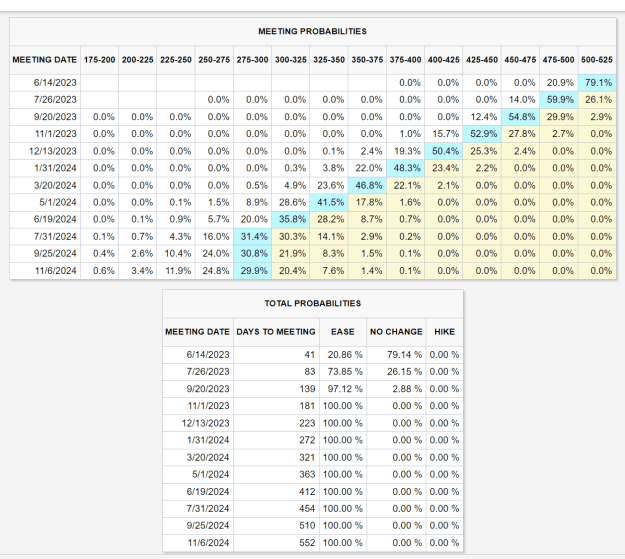Select 29.9% in the 11/6/2024 row
The image size is (625, 559).
tap(253, 271)
